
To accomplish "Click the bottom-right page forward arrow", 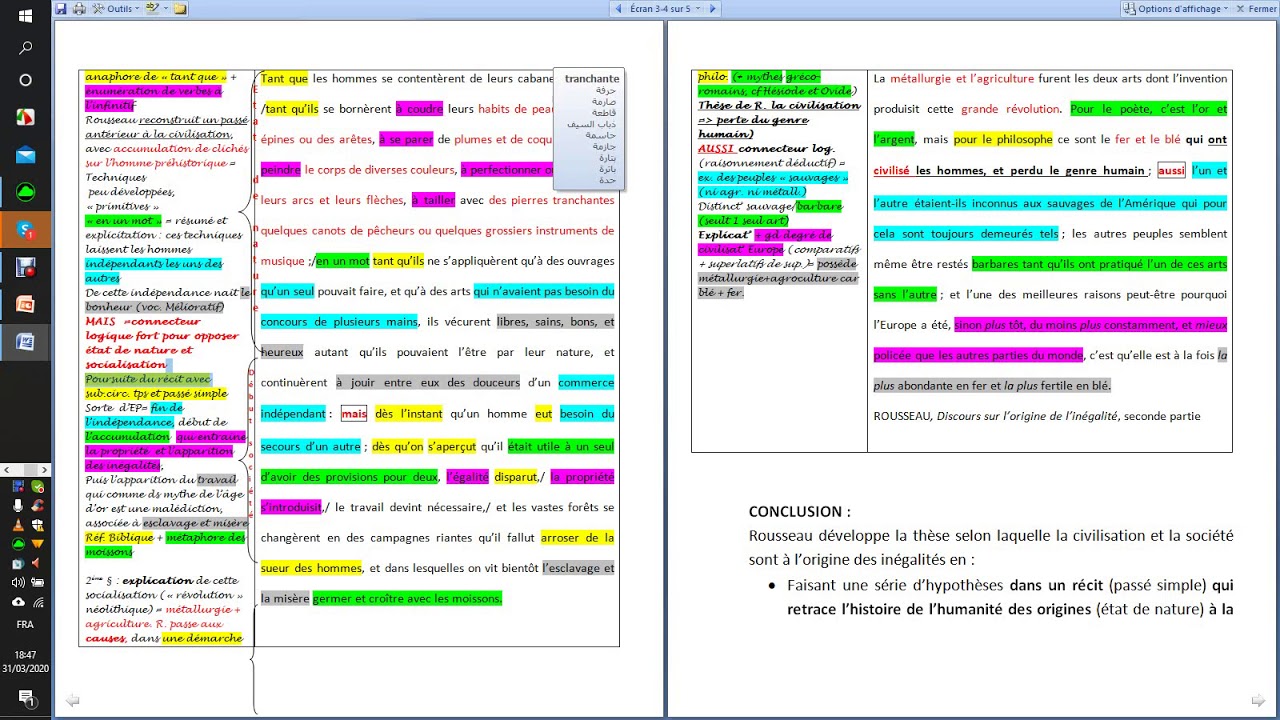I will pyautogui.click(x=1258, y=701).
